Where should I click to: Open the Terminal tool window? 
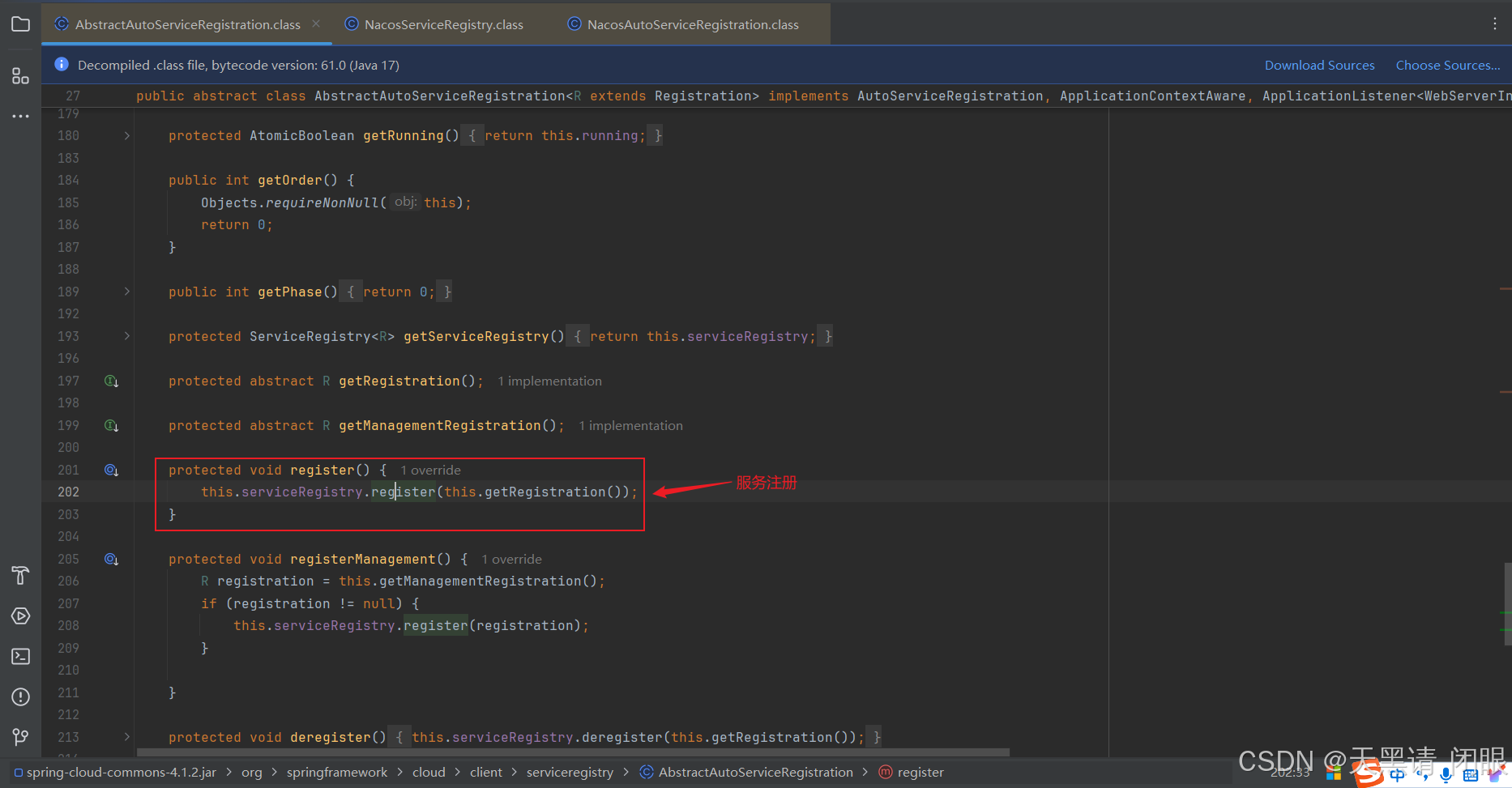click(20, 656)
